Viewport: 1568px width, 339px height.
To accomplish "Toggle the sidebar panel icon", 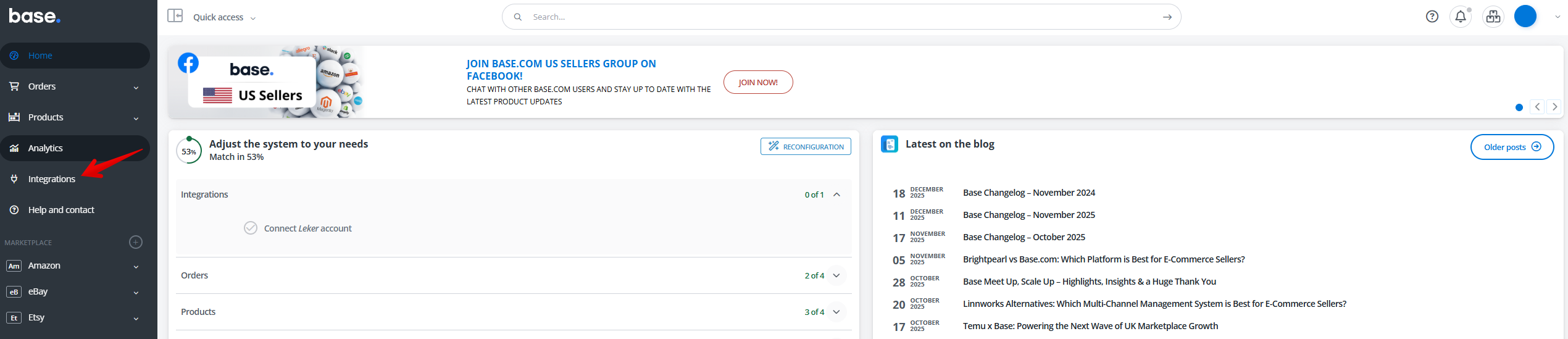I will (175, 16).
